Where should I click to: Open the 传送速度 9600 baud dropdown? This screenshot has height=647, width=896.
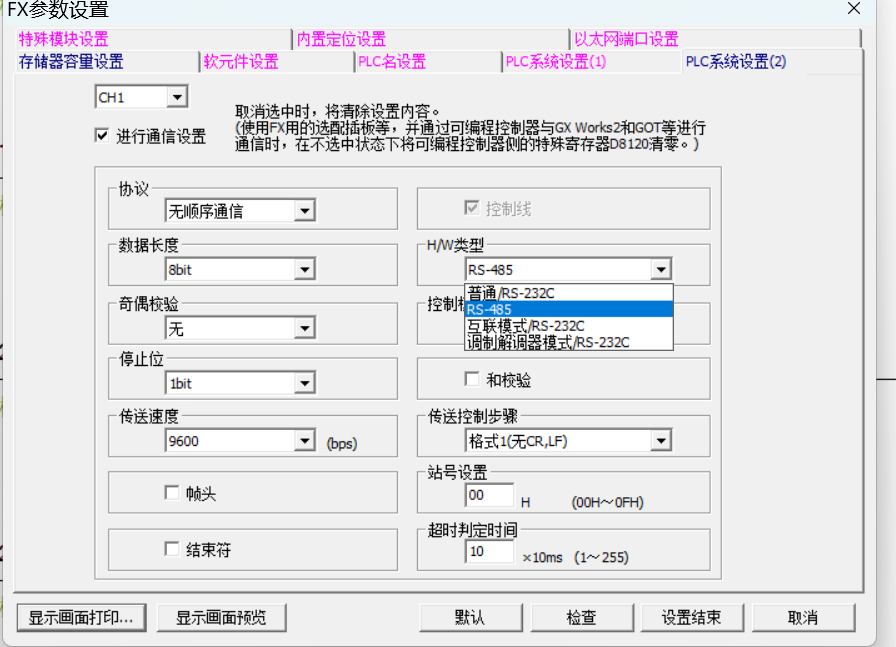pyautogui.click(x=305, y=441)
